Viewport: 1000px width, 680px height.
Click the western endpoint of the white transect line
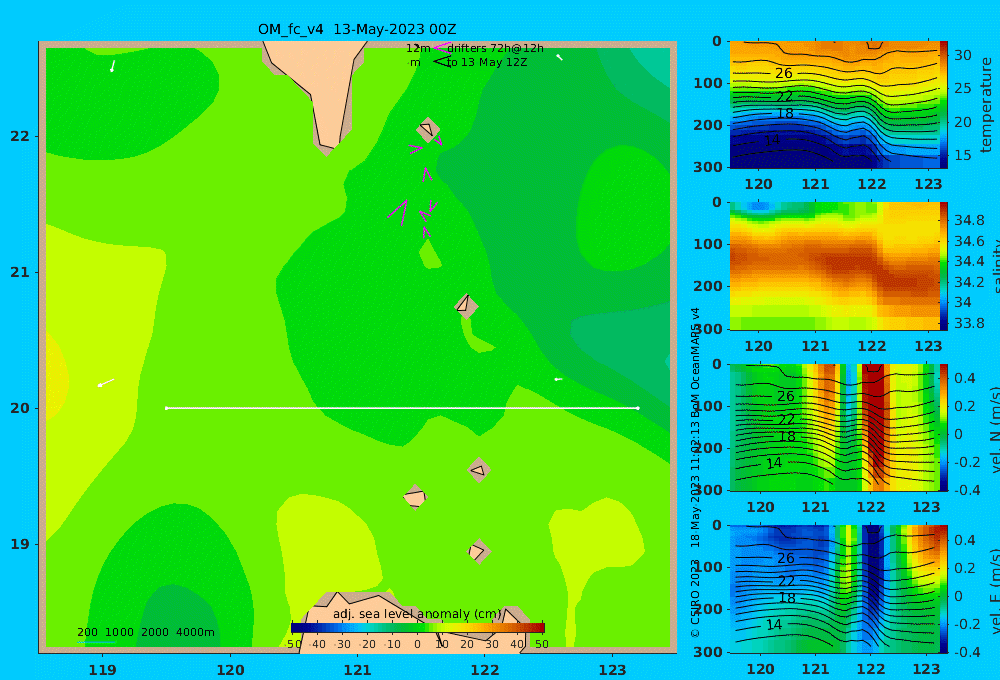pyautogui.click(x=166, y=408)
